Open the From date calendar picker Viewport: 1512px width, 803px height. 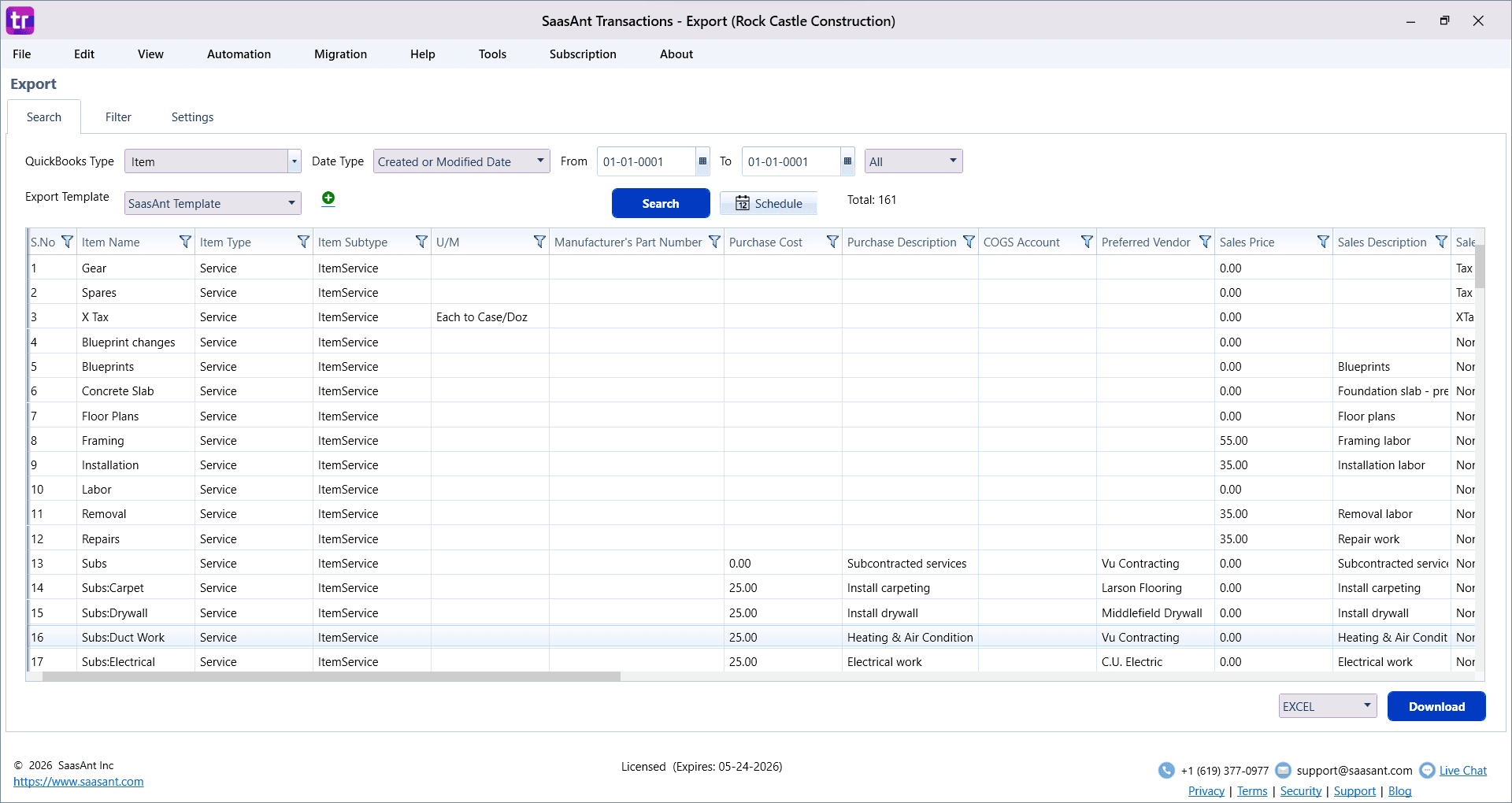pos(702,161)
